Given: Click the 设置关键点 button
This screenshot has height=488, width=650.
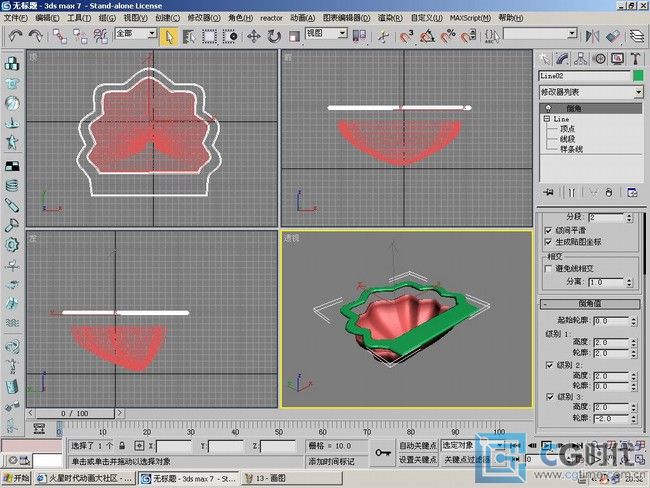Looking at the screenshot, I should pyautogui.click(x=418, y=460).
